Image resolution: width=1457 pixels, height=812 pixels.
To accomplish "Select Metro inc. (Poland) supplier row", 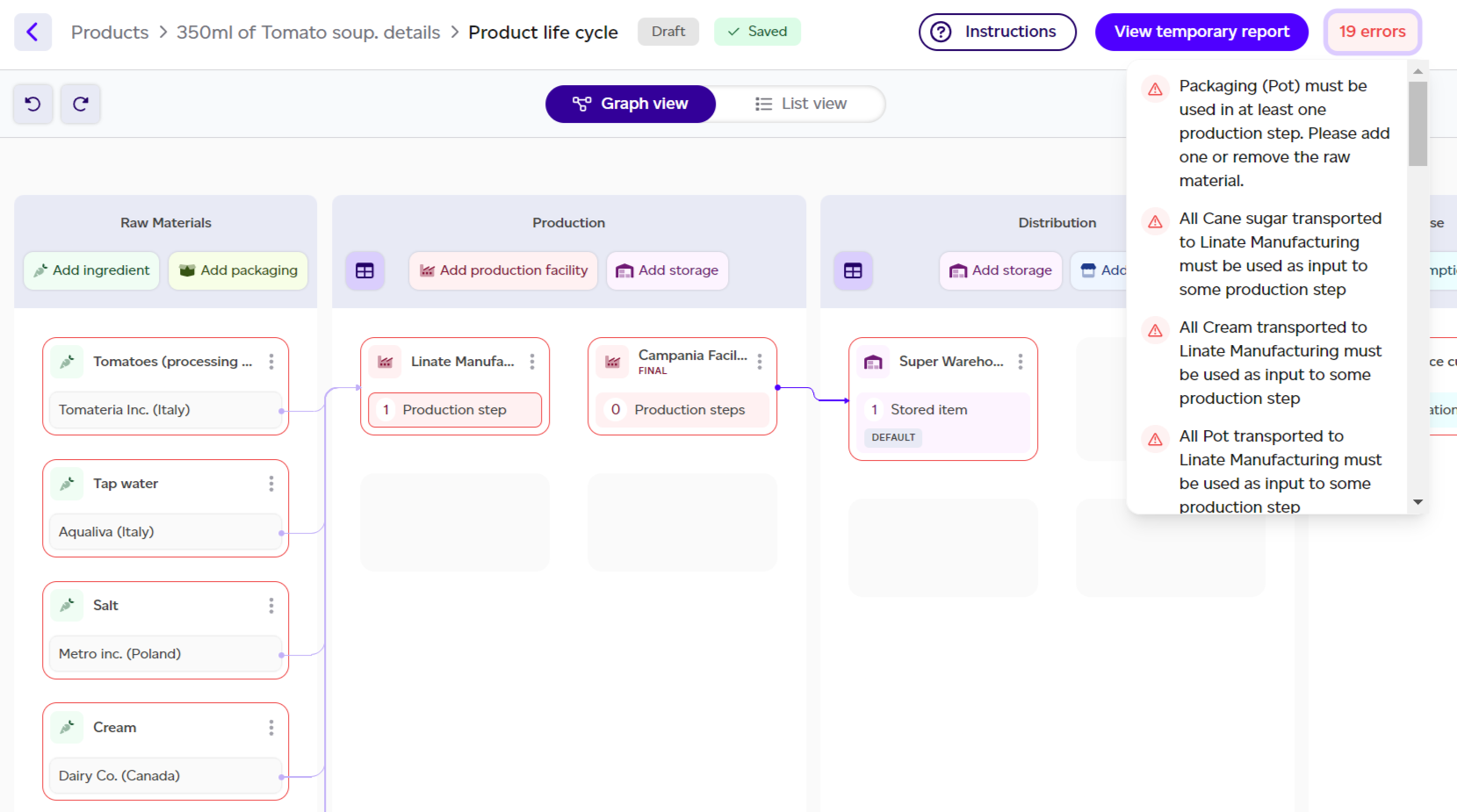I will click(165, 654).
